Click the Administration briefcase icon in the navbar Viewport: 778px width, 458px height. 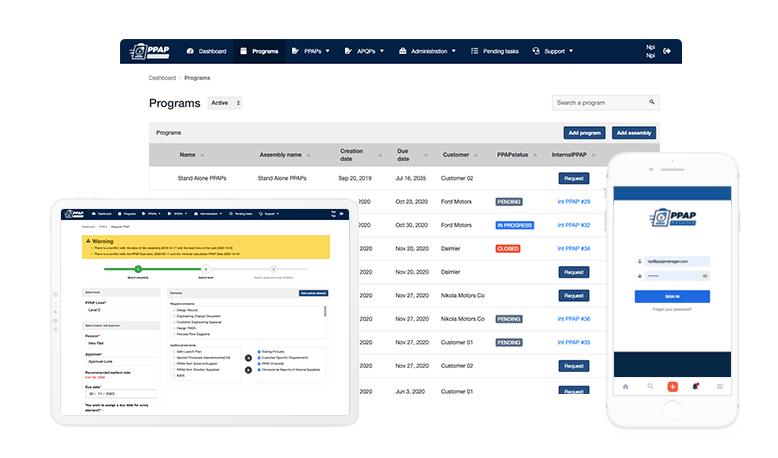click(402, 51)
